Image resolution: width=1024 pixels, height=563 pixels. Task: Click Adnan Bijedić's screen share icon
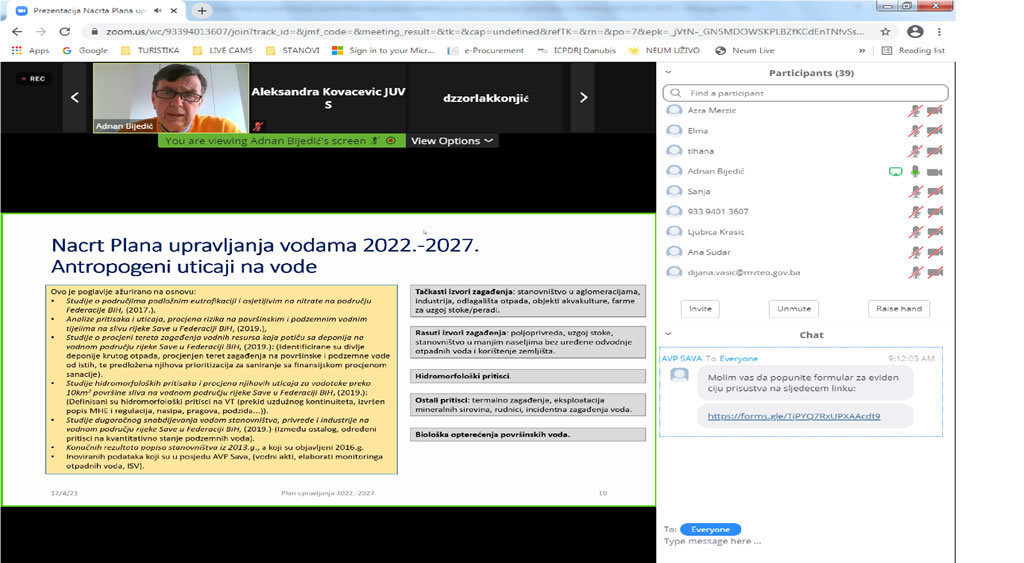pyautogui.click(x=895, y=171)
